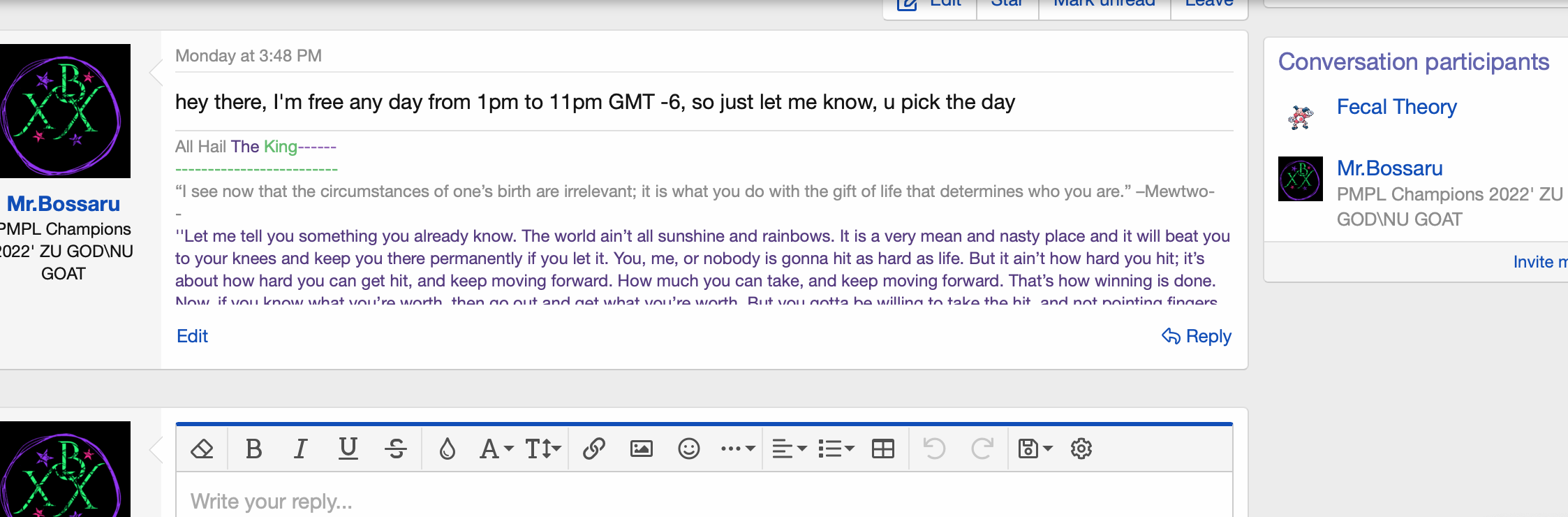
Task: Click Mr.Bossaru's large avatar beside message
Action: click(65, 111)
